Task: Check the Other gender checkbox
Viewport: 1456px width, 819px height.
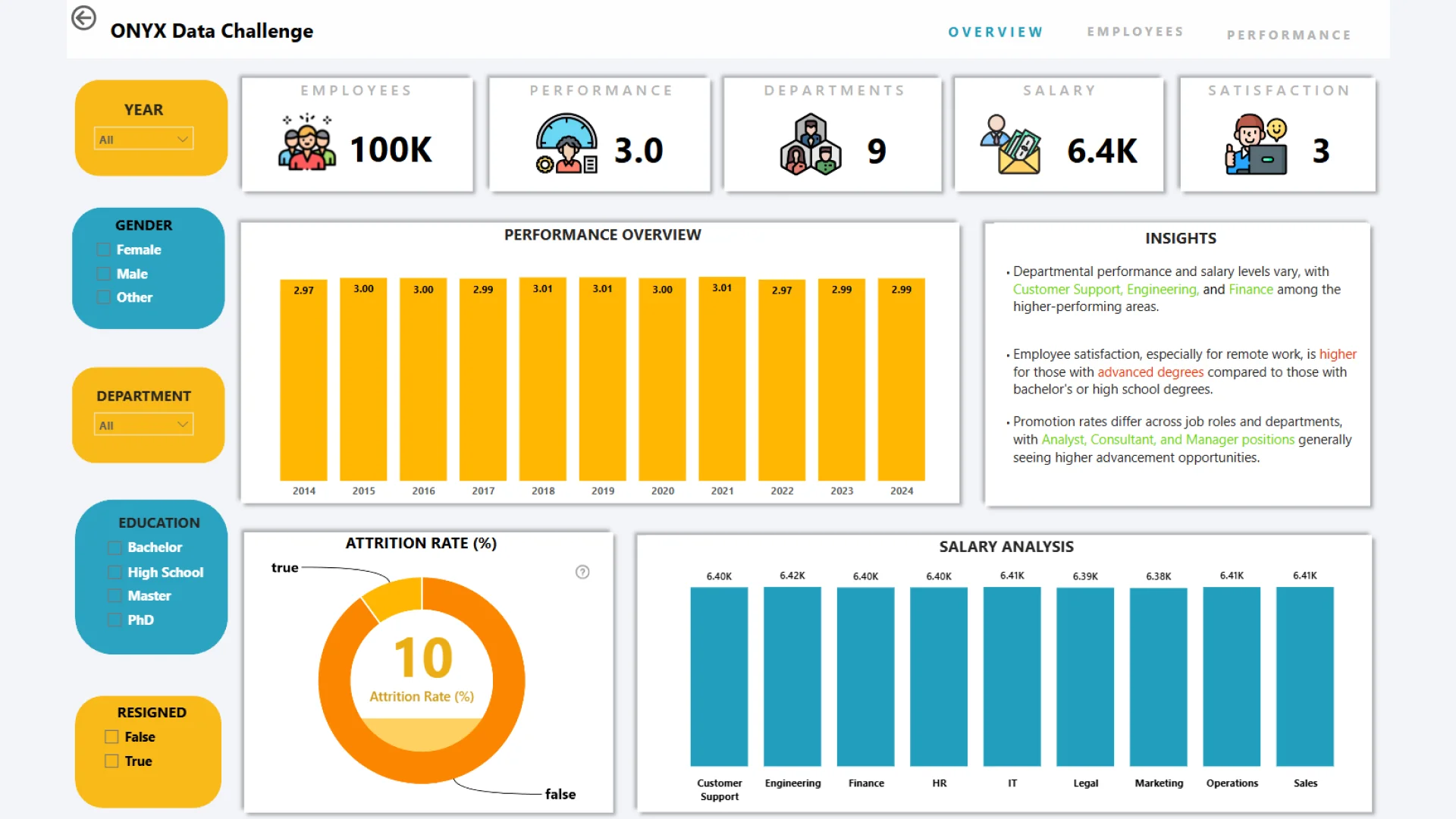Action: (x=104, y=297)
